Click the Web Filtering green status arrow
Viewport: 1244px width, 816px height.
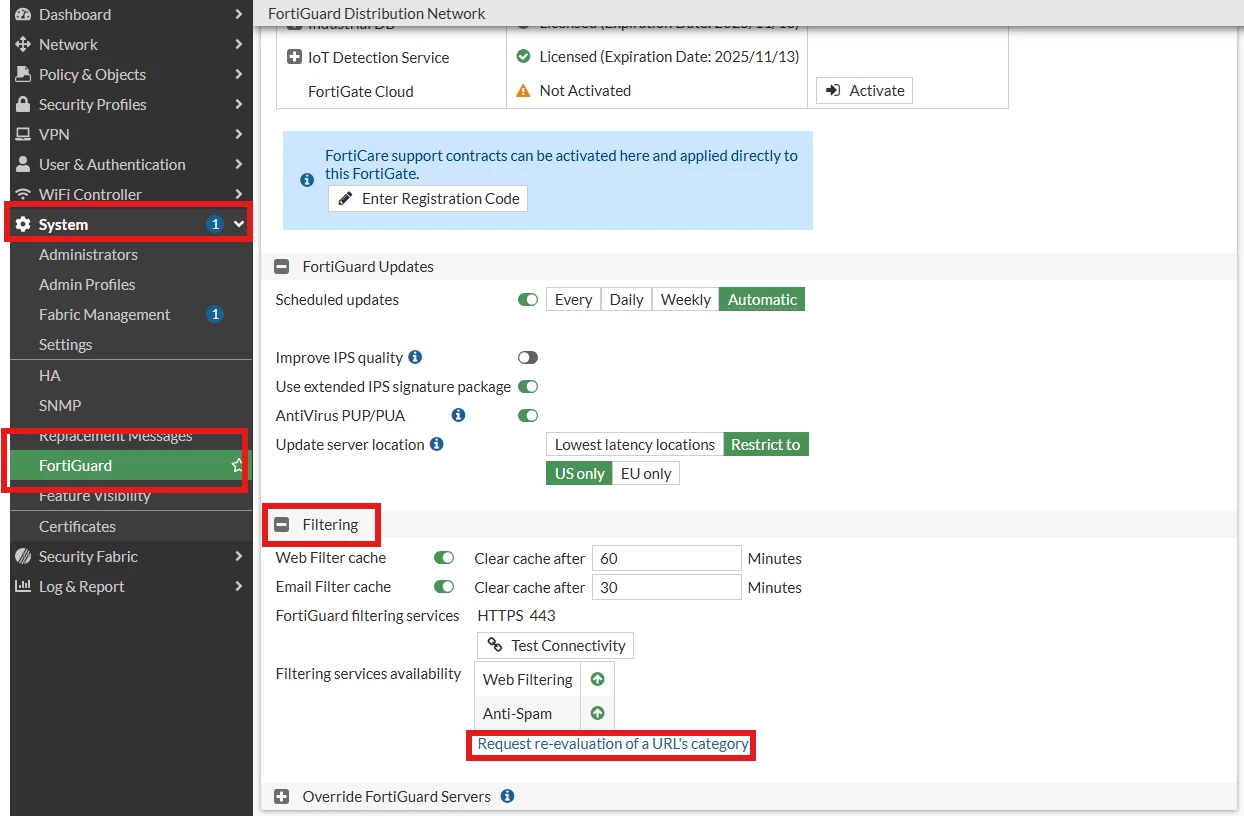click(x=597, y=679)
